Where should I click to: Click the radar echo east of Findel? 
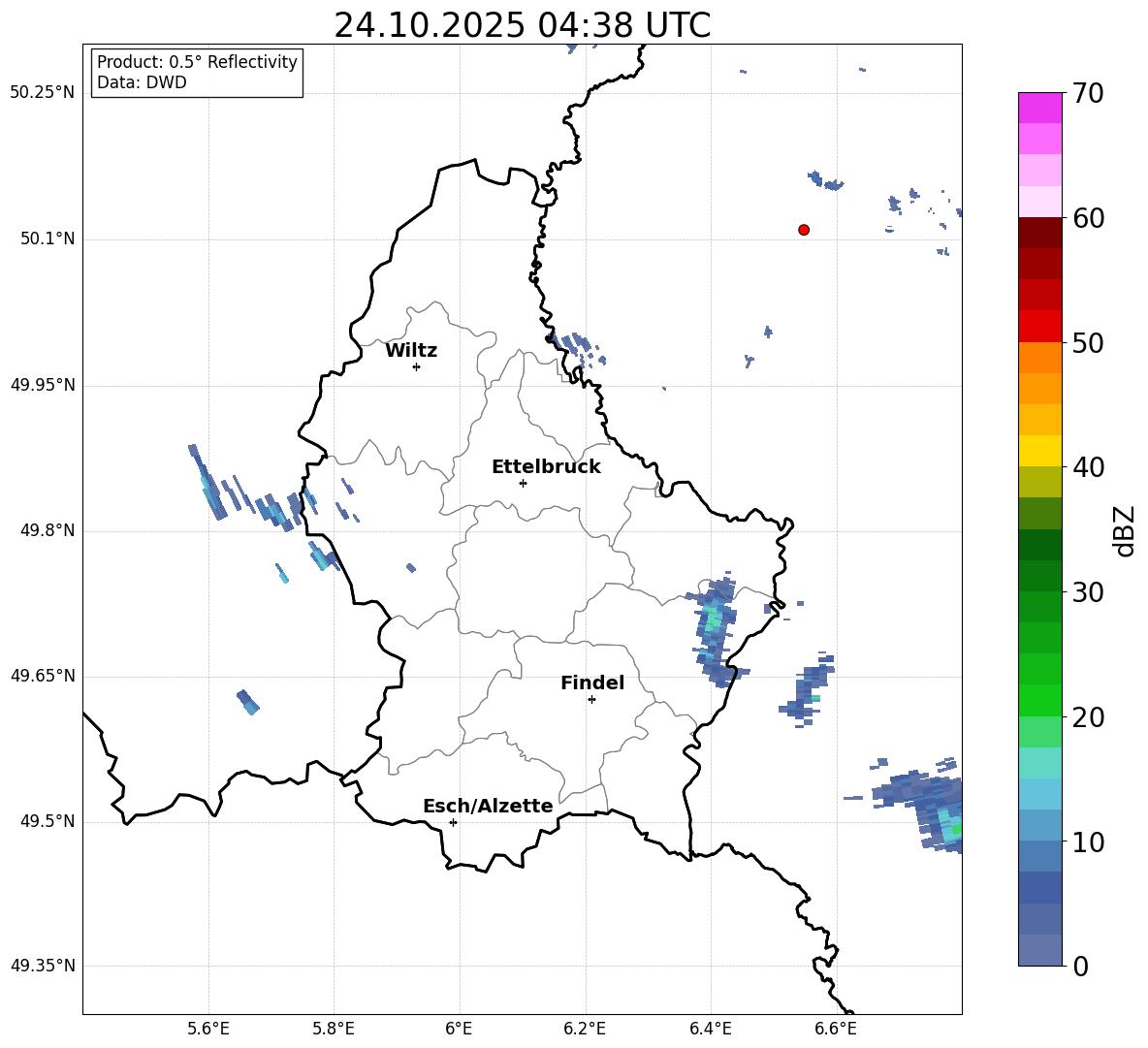click(715, 628)
